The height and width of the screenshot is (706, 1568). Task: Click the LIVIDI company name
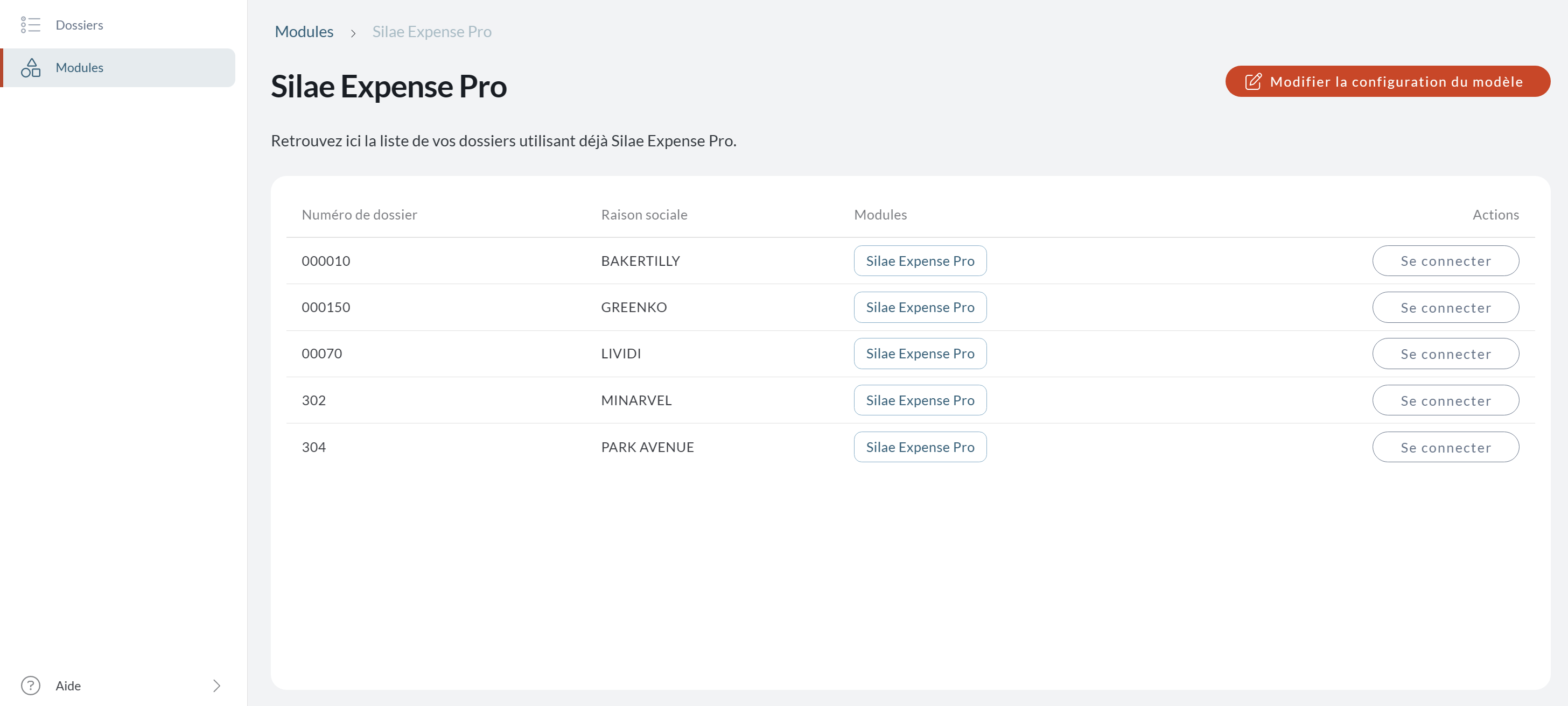[621, 354]
